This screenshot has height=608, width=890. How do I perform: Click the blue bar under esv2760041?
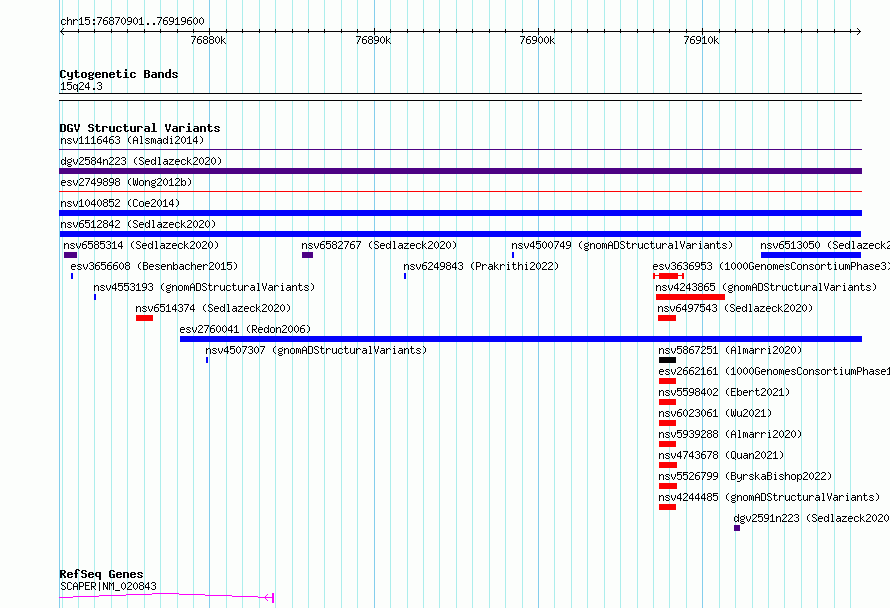(521, 339)
